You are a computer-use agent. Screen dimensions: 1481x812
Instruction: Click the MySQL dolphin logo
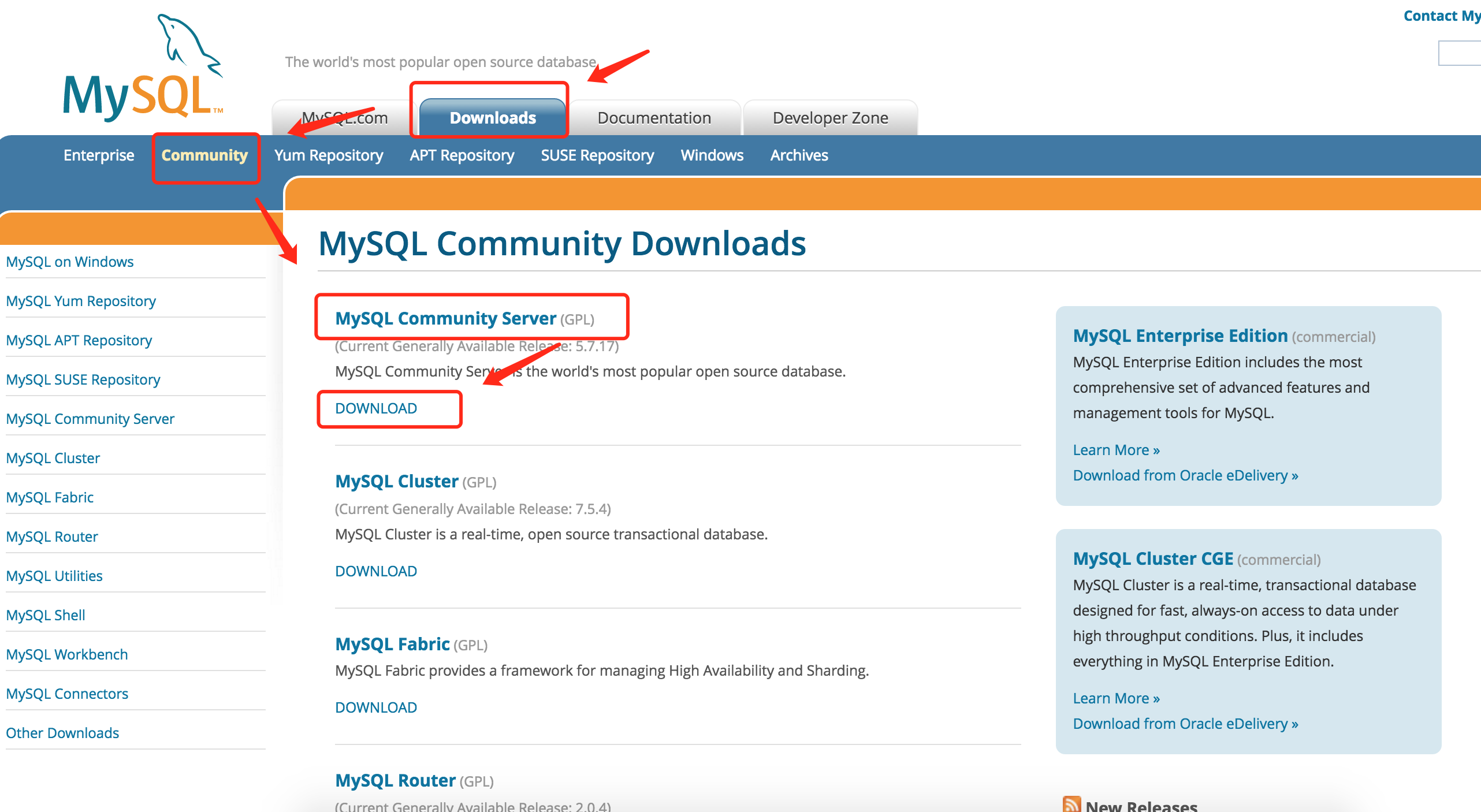tap(143, 67)
